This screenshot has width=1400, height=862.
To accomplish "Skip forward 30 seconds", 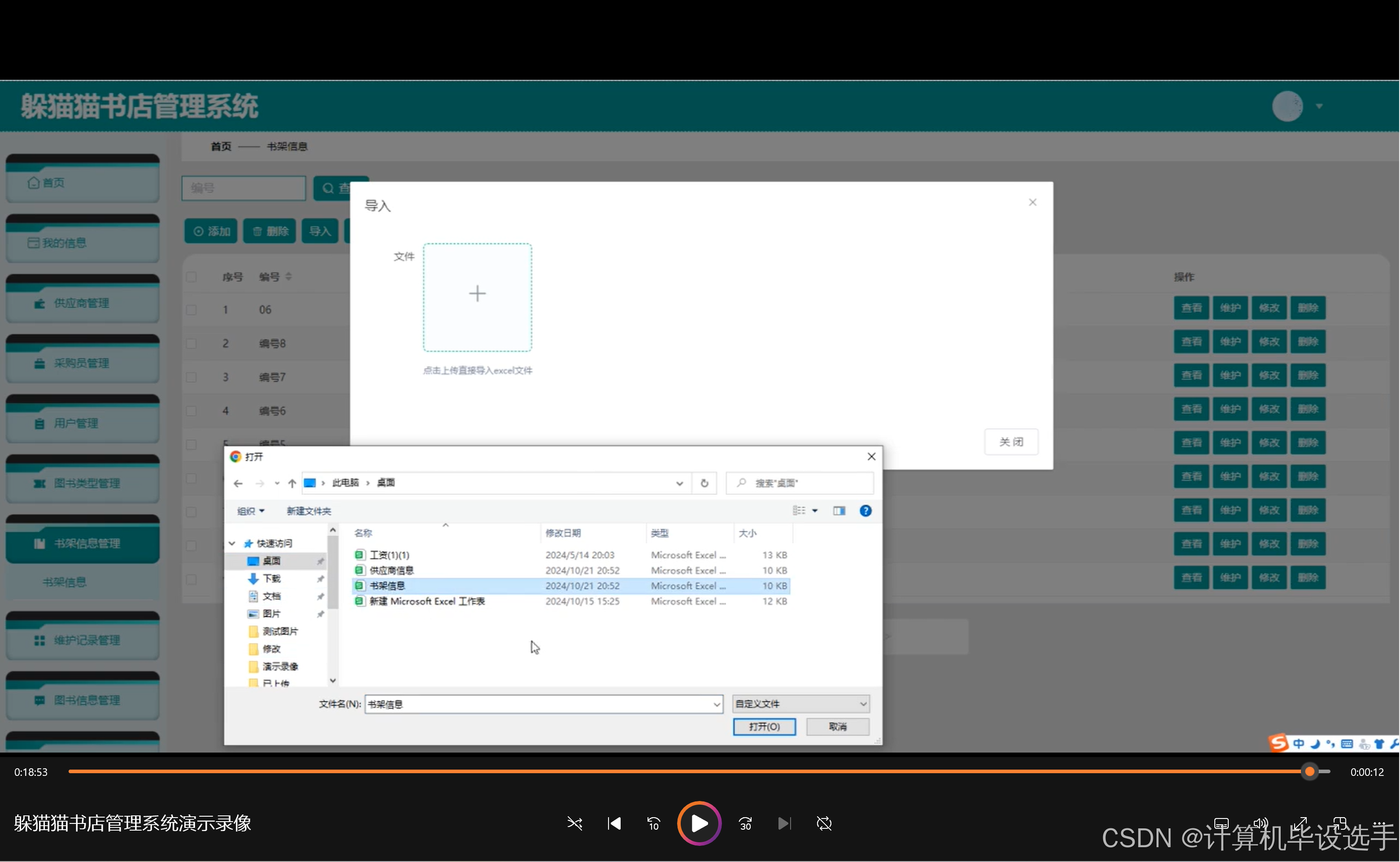I will point(745,823).
